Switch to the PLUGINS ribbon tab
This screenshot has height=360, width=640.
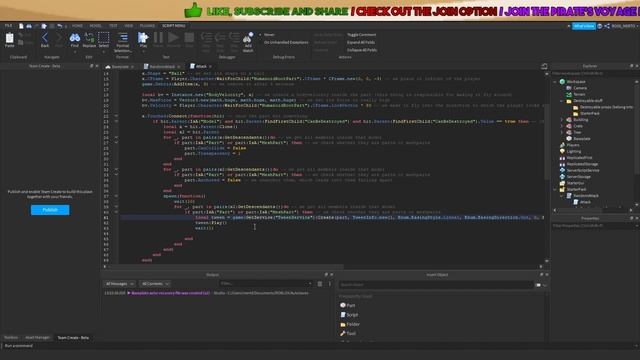click(x=147, y=26)
